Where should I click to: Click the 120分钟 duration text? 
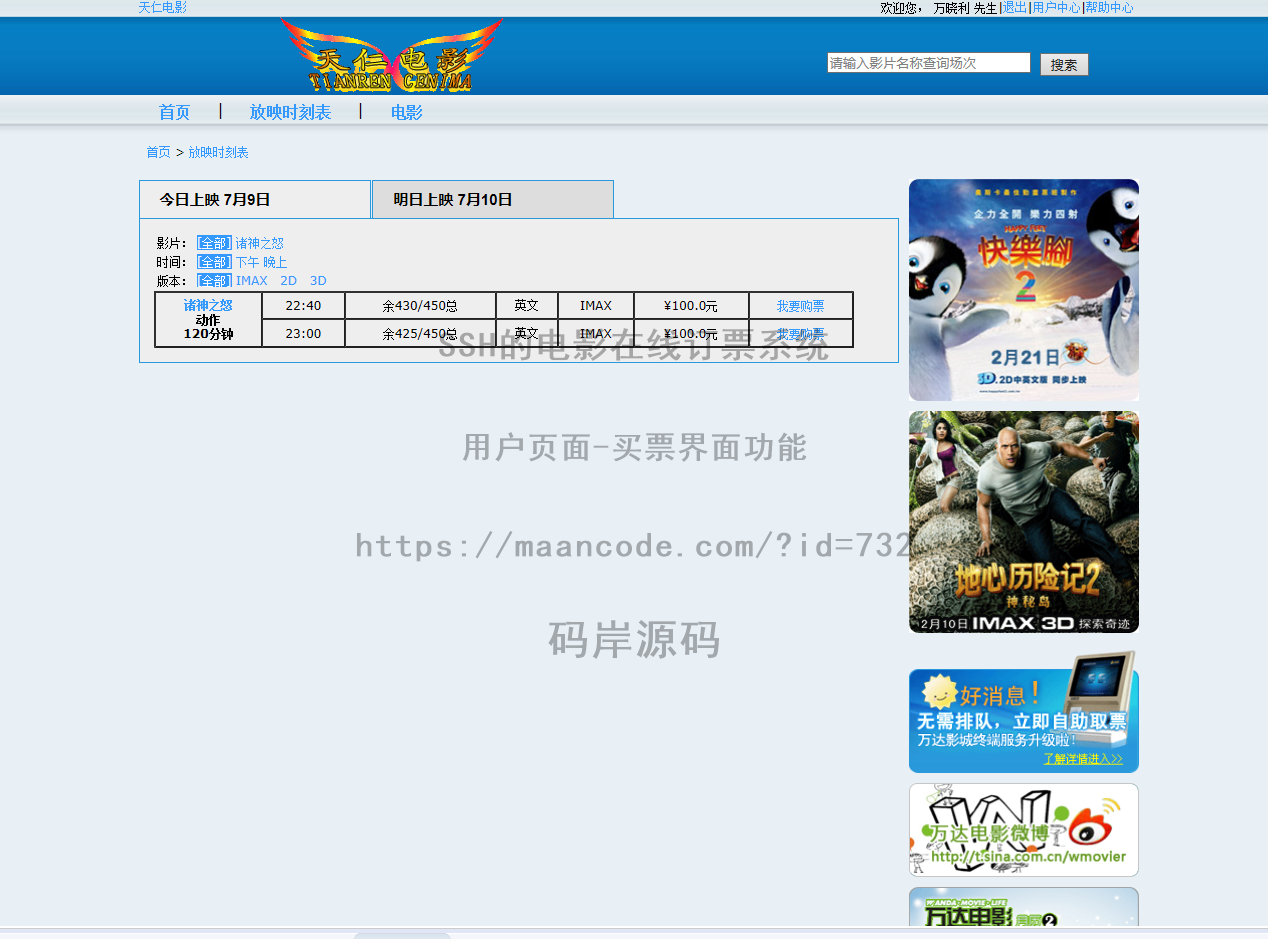click(x=208, y=334)
